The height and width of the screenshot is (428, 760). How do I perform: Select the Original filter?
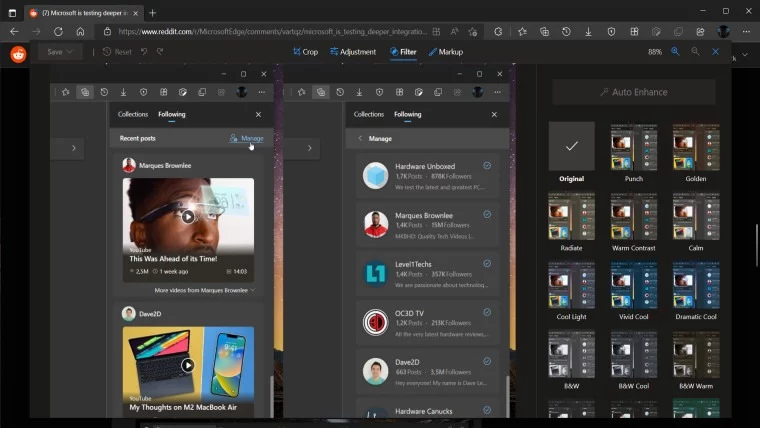click(571, 147)
